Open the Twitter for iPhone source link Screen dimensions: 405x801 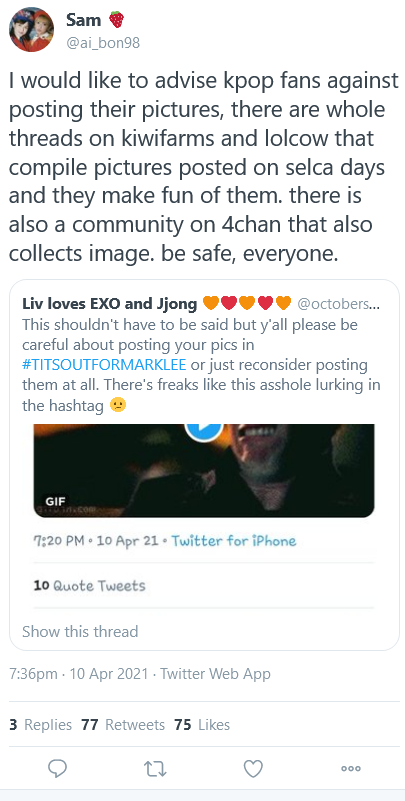[x=233, y=540]
